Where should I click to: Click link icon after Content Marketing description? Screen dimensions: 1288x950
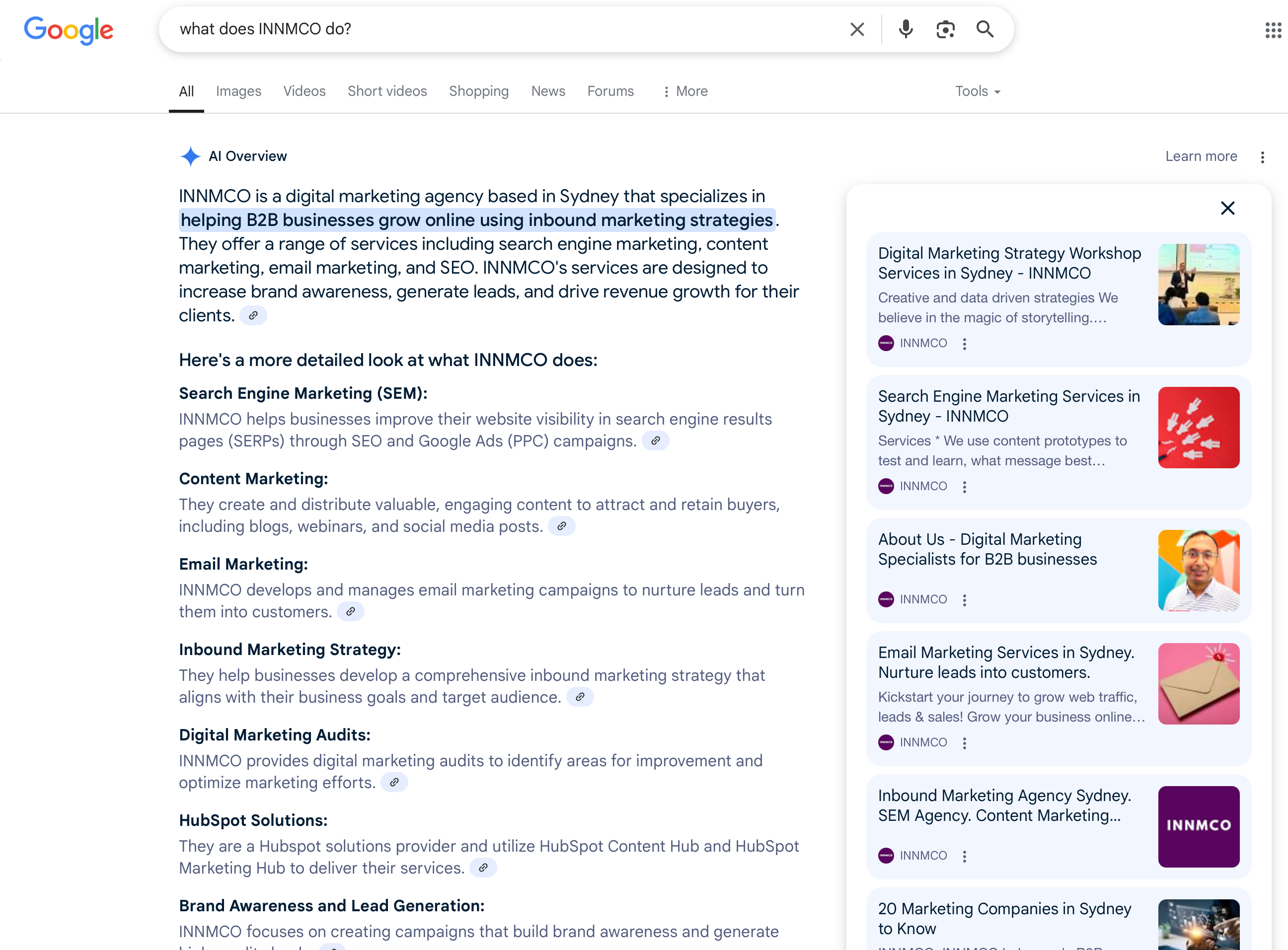tap(561, 526)
